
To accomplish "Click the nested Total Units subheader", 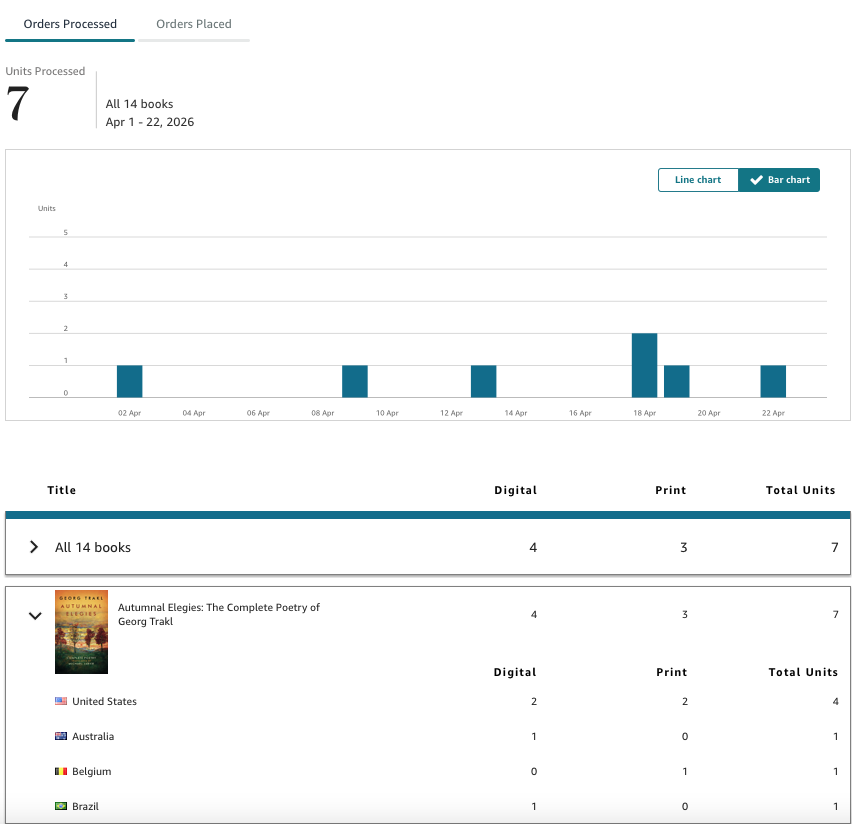I will (x=803, y=672).
